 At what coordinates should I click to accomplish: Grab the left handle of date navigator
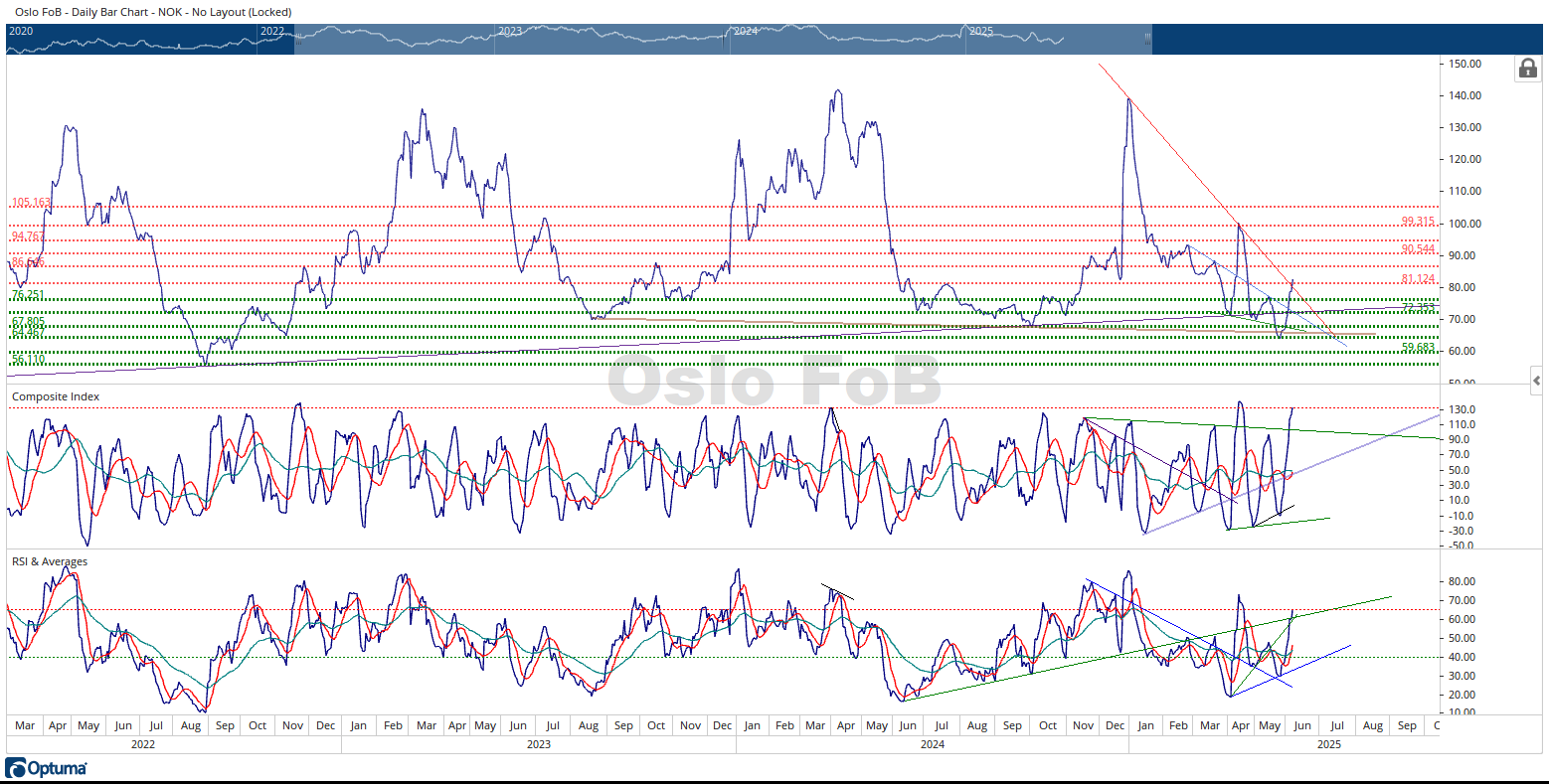295,39
